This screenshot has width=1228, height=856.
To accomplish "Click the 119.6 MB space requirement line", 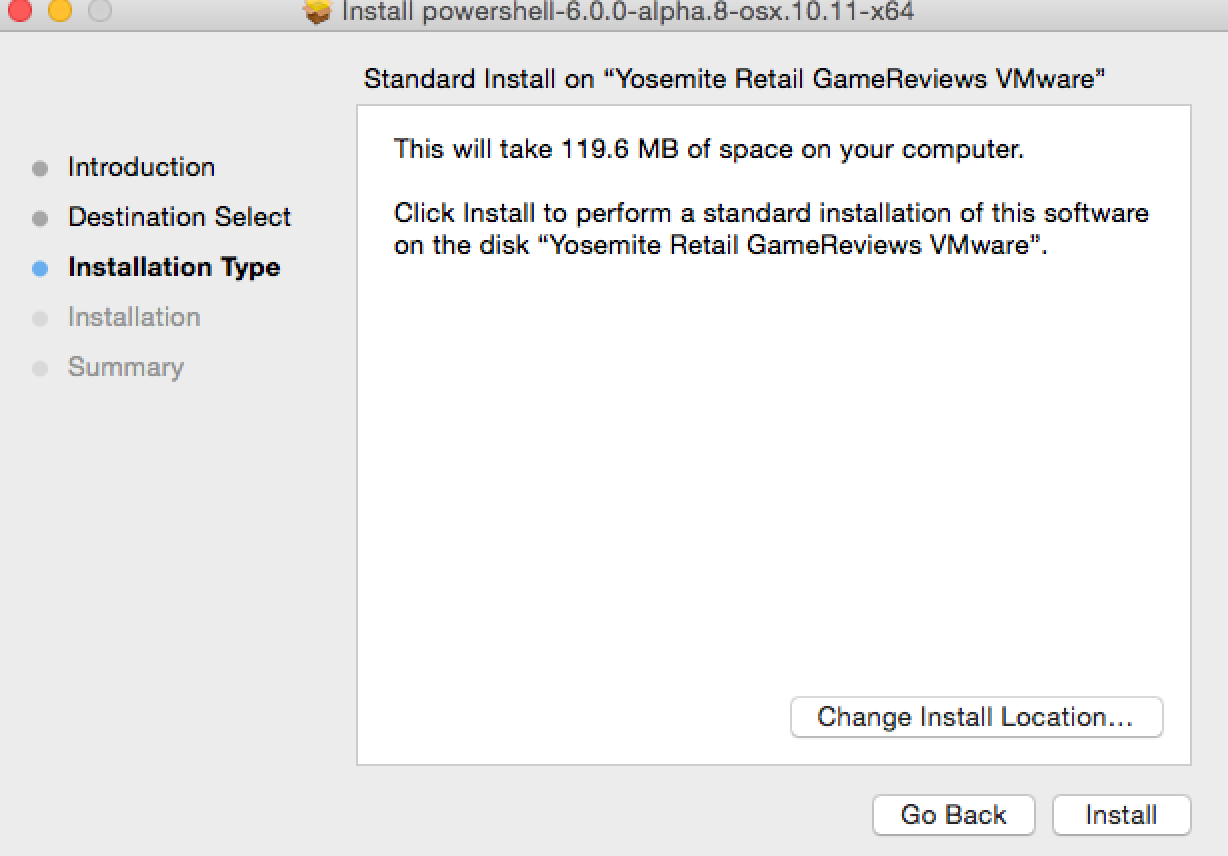I will point(709,150).
